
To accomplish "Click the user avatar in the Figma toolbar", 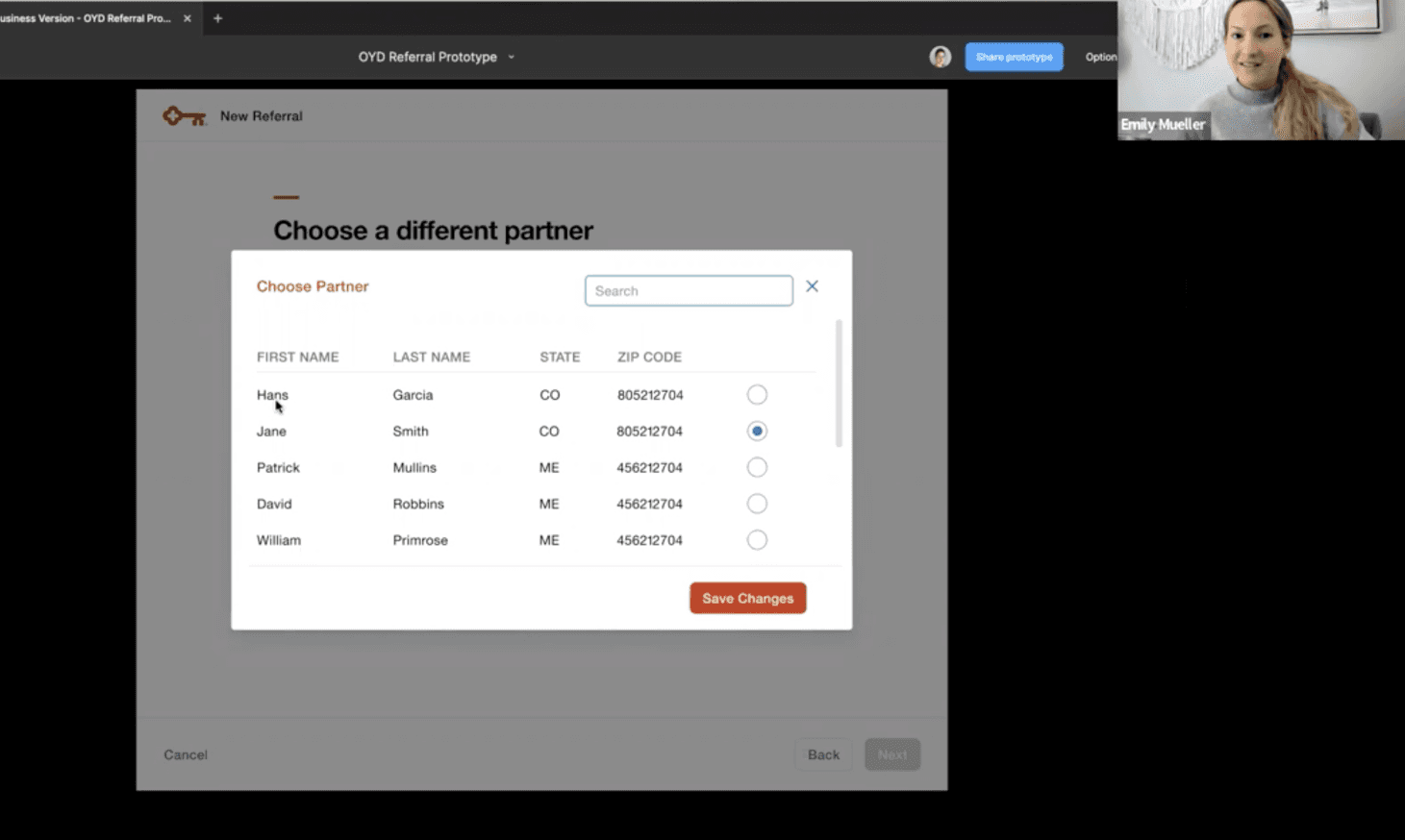I will [940, 57].
